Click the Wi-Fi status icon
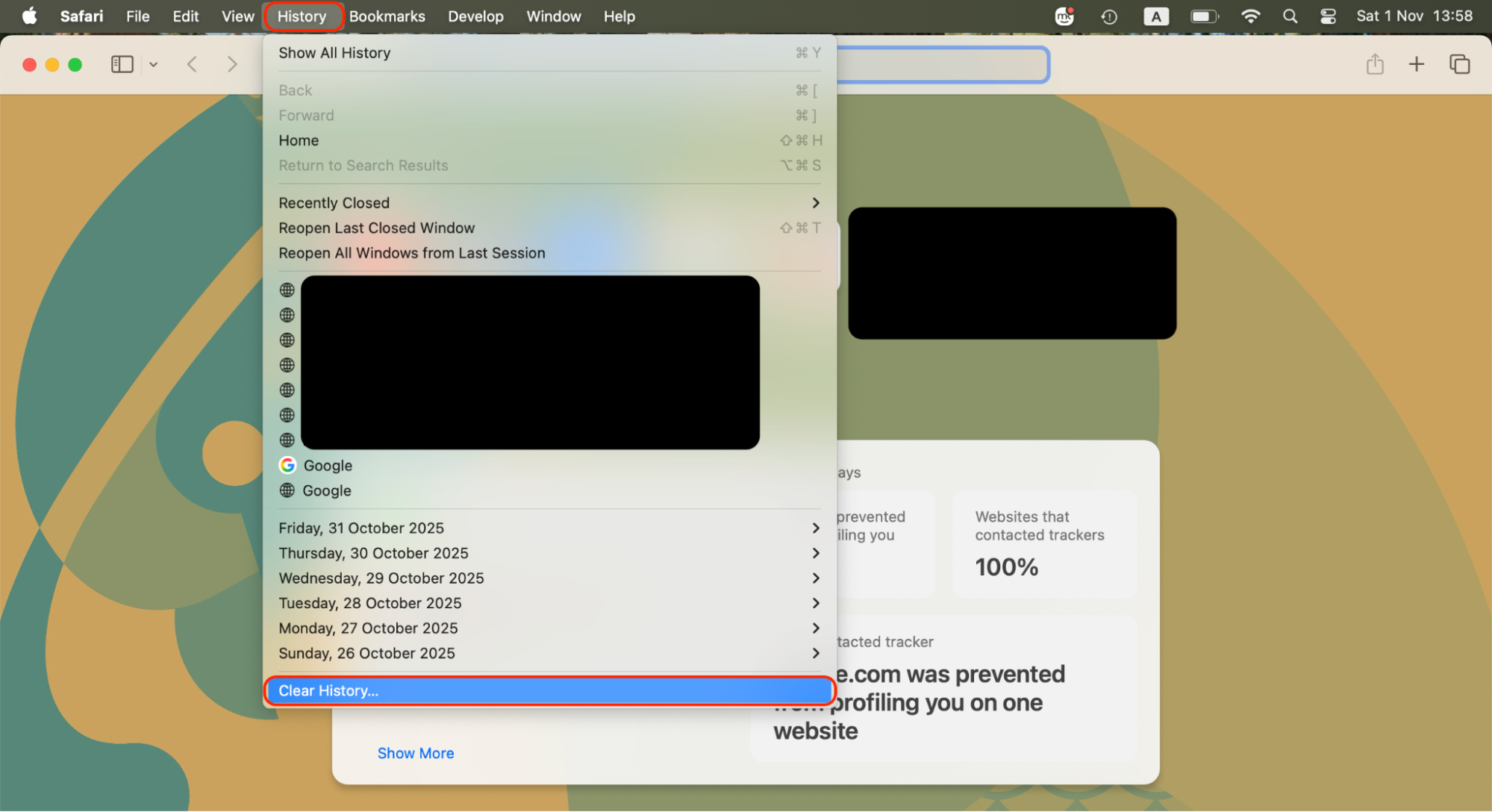This screenshot has width=1492, height=812. (1251, 16)
